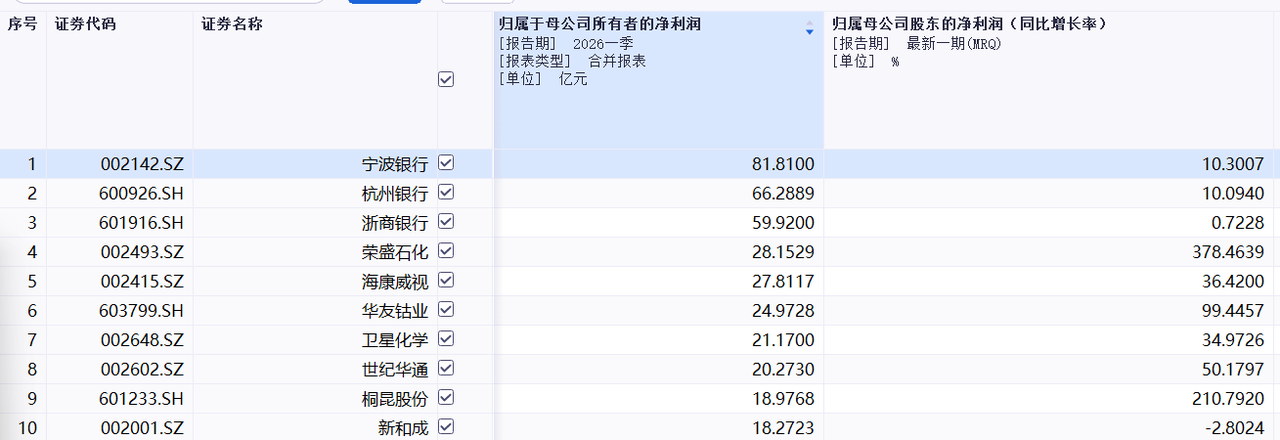Uncheck the 杭州银行 row checkbox
The height and width of the screenshot is (440, 1280).
pyautogui.click(x=446, y=192)
